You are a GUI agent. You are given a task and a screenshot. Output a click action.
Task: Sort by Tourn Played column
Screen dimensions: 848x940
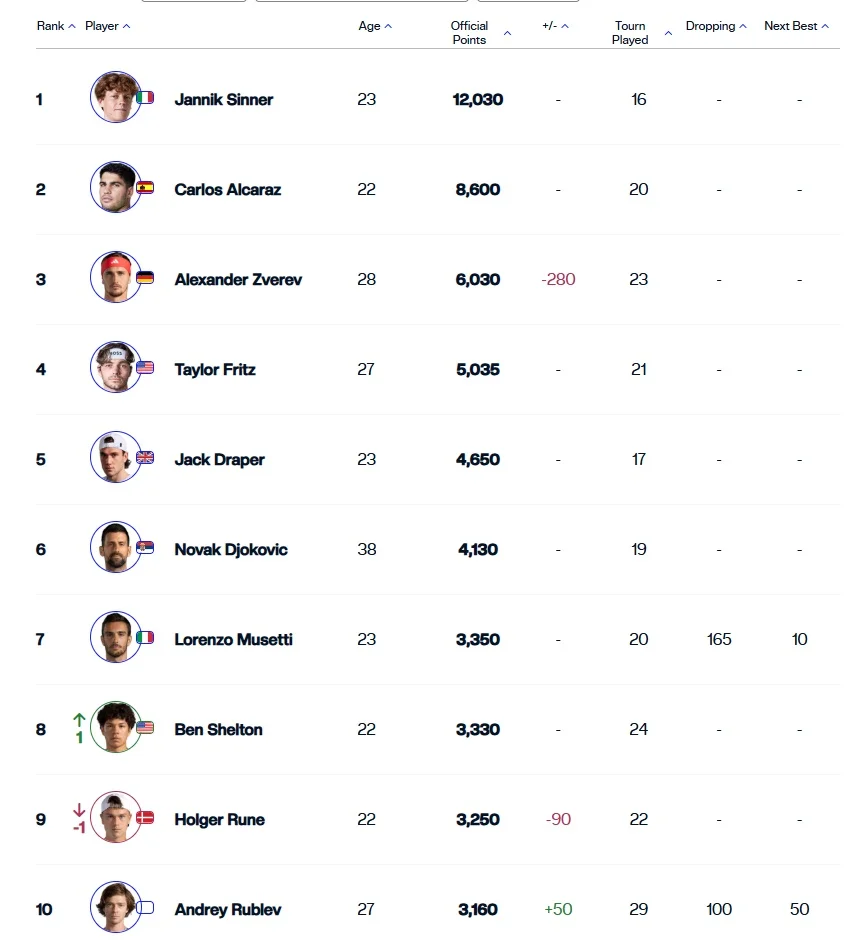(x=639, y=33)
